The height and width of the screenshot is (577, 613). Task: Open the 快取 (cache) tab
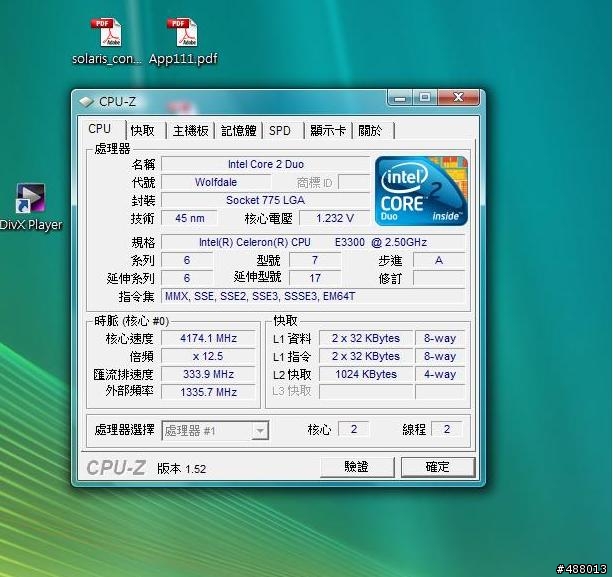143,130
